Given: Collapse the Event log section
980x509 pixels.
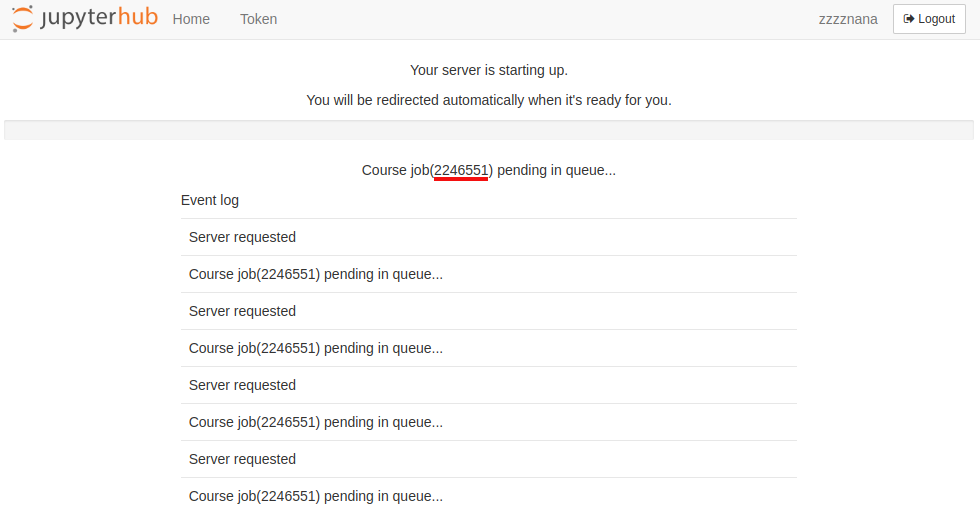Looking at the screenshot, I should tap(210, 200).
